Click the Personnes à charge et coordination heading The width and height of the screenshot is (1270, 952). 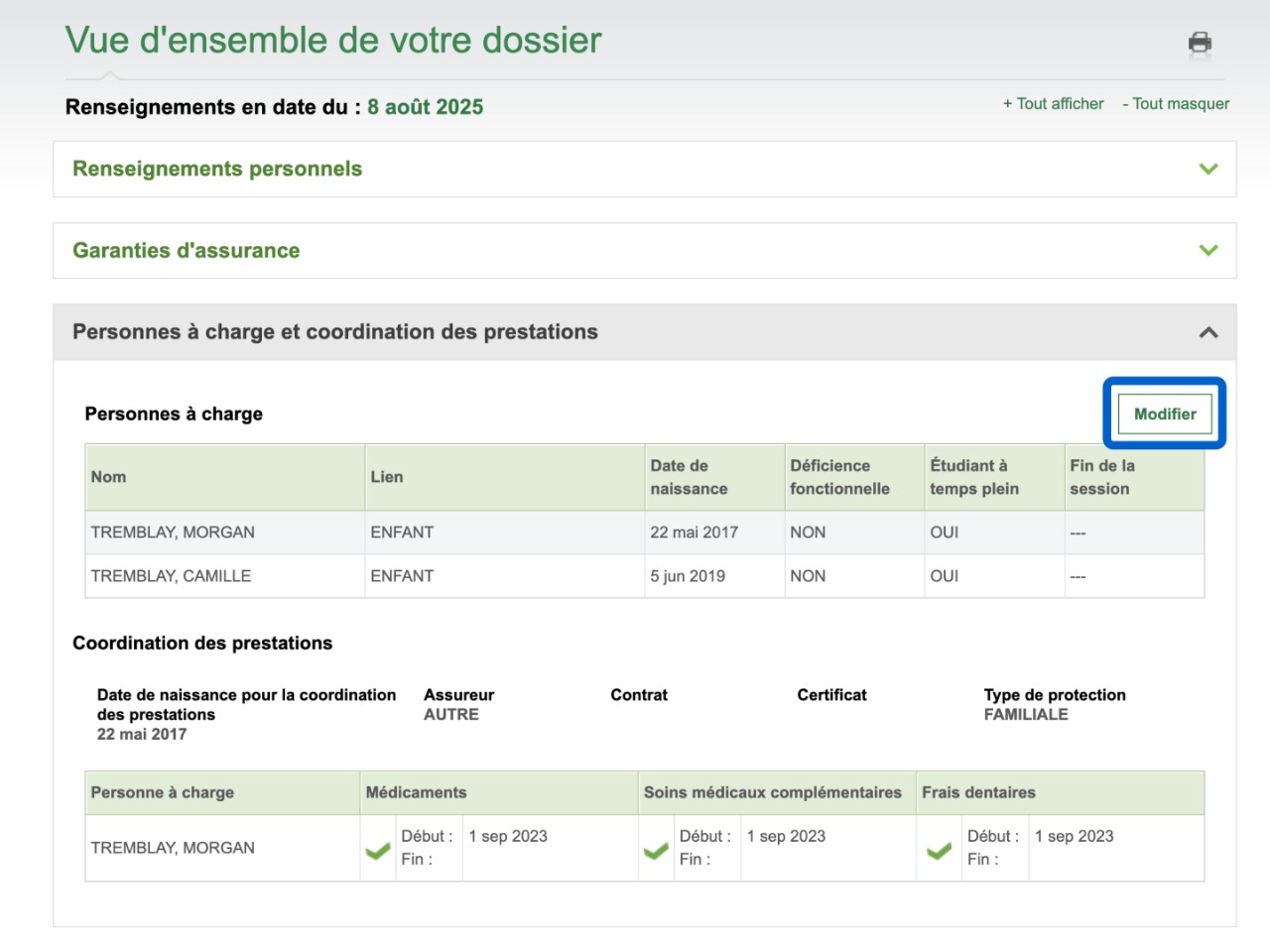[x=335, y=332]
